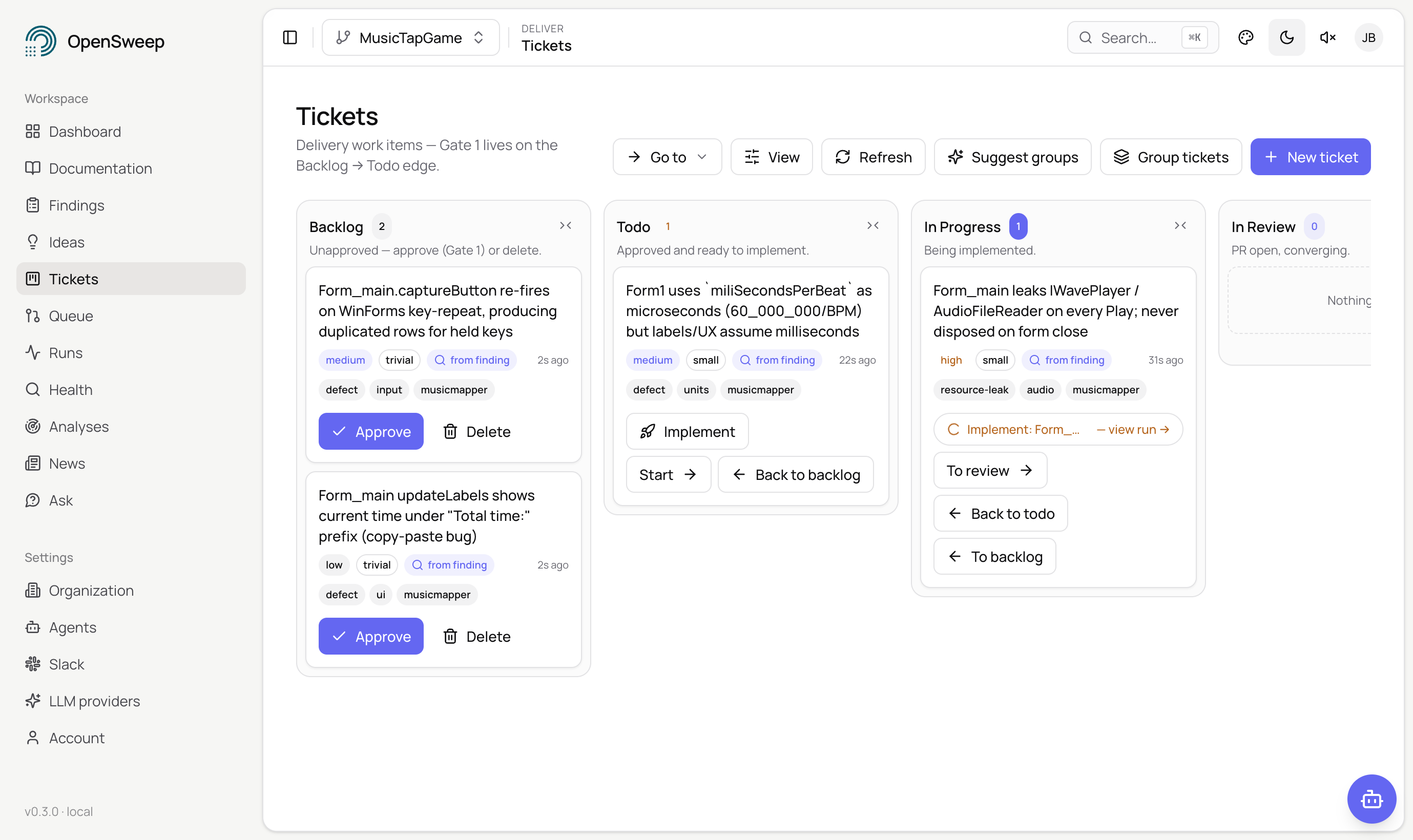The image size is (1413, 840).
Task: Click To review on IWavePlayer ticket
Action: [x=989, y=470]
